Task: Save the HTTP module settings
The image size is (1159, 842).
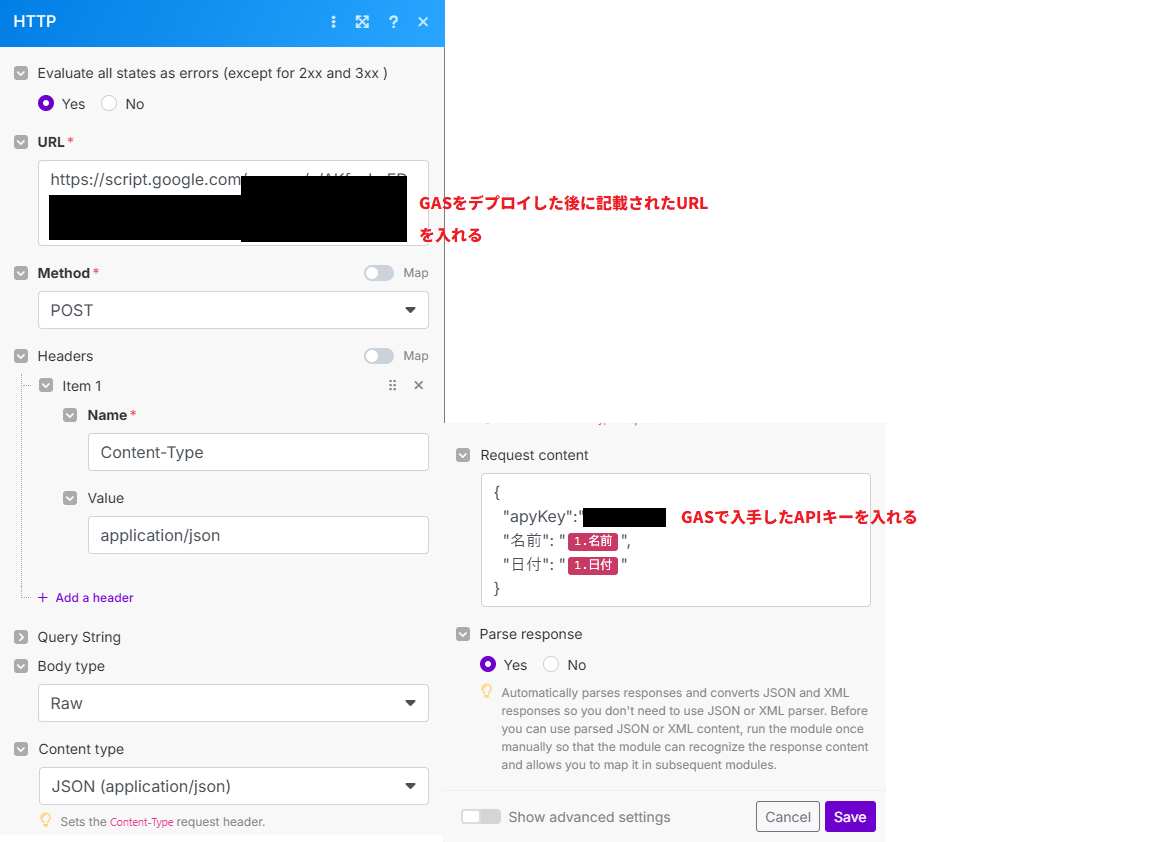Action: coord(850,816)
